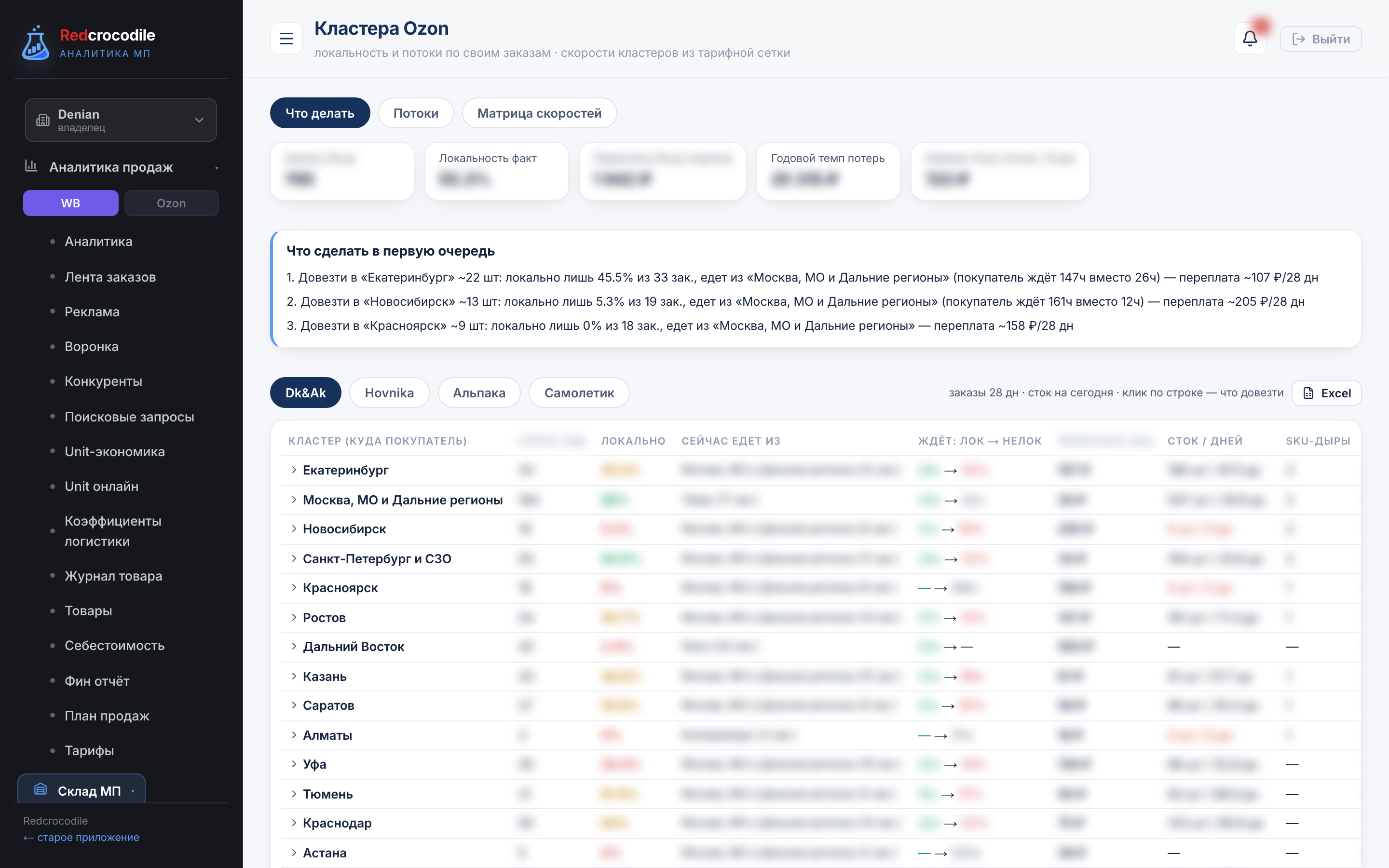This screenshot has height=868, width=1389.
Task: Click the Redcrocodile flask logo
Action: click(x=35, y=43)
